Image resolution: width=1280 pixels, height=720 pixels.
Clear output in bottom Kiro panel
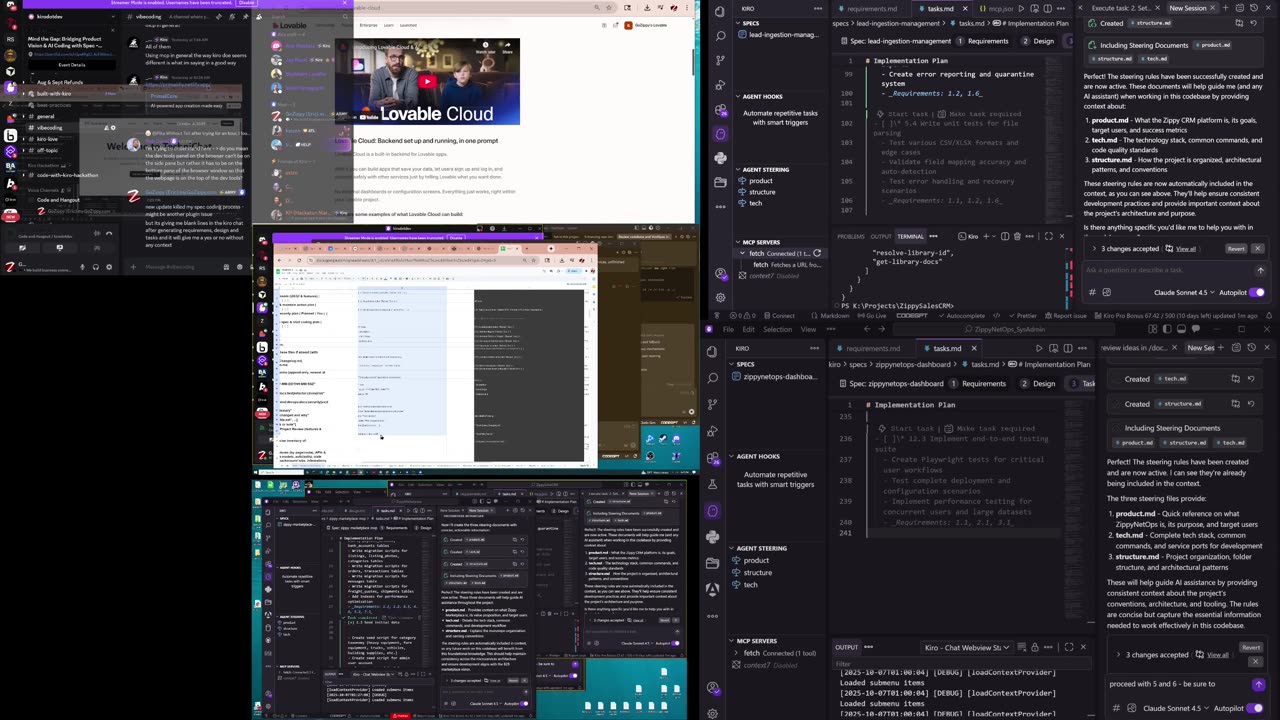[1021, 647]
